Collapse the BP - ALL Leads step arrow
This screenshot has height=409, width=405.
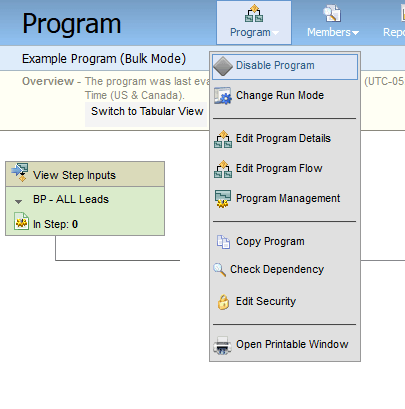(19, 201)
